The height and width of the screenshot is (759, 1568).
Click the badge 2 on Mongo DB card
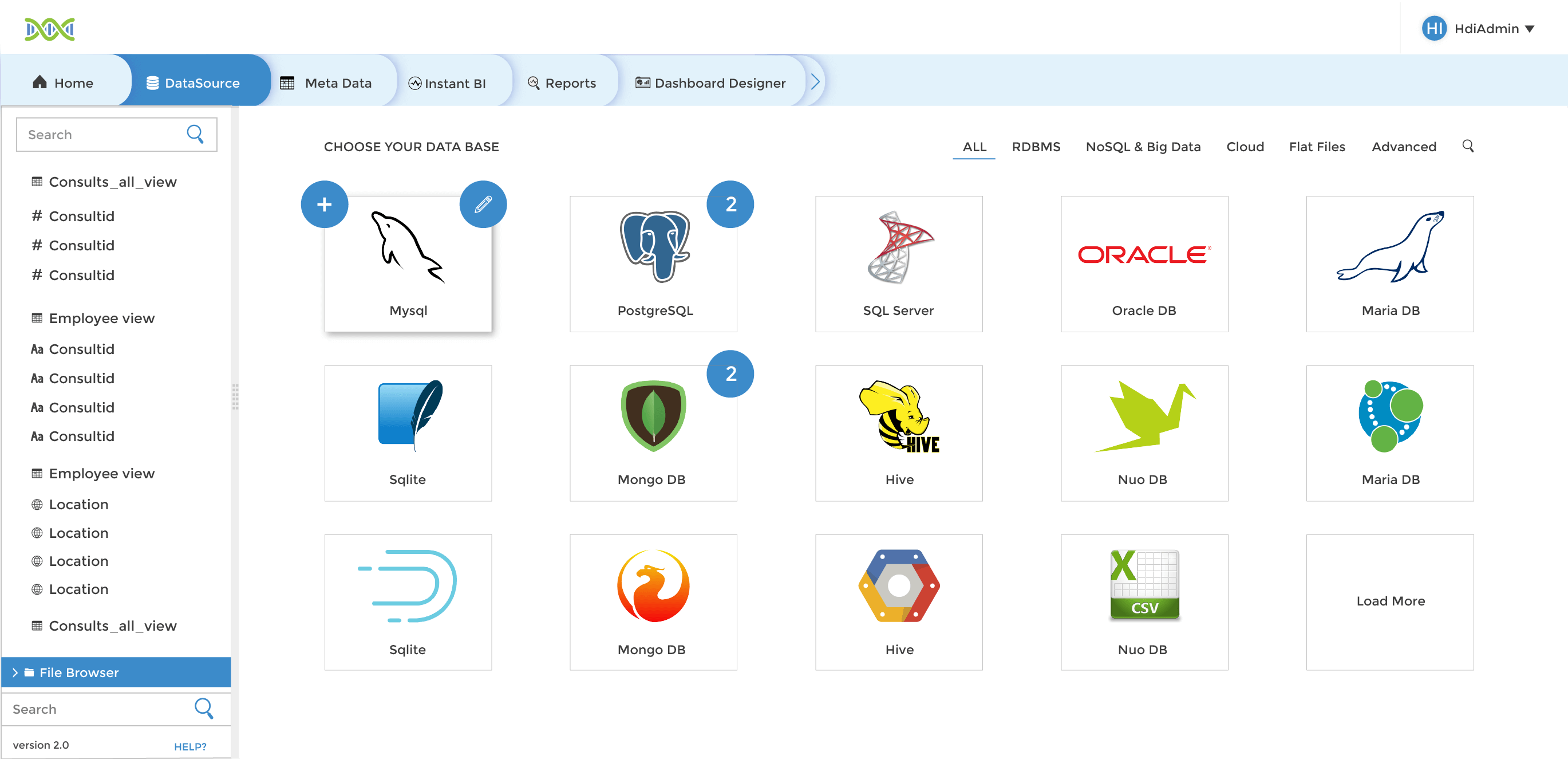[730, 373]
